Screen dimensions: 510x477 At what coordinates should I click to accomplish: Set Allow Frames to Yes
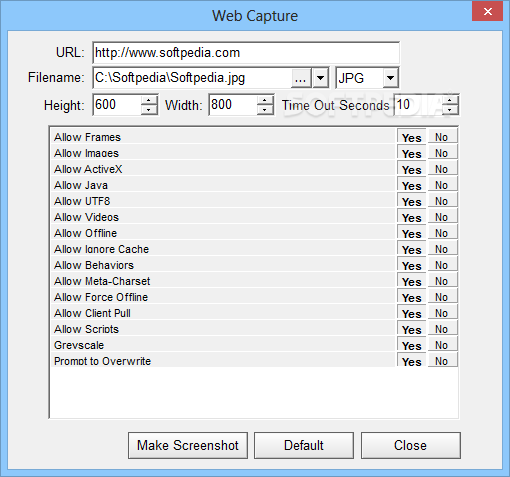(x=411, y=137)
